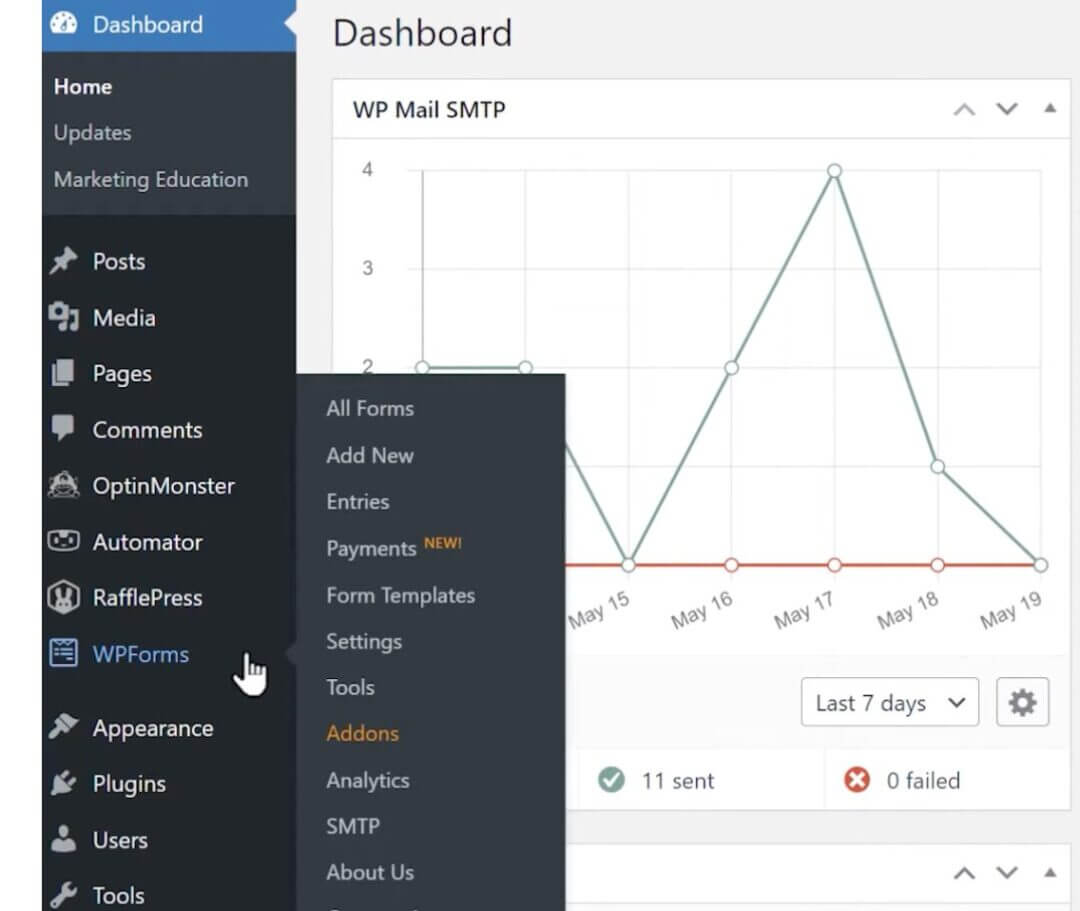
Task: Click the Pages icon in sidebar
Action: pyautogui.click(x=64, y=374)
